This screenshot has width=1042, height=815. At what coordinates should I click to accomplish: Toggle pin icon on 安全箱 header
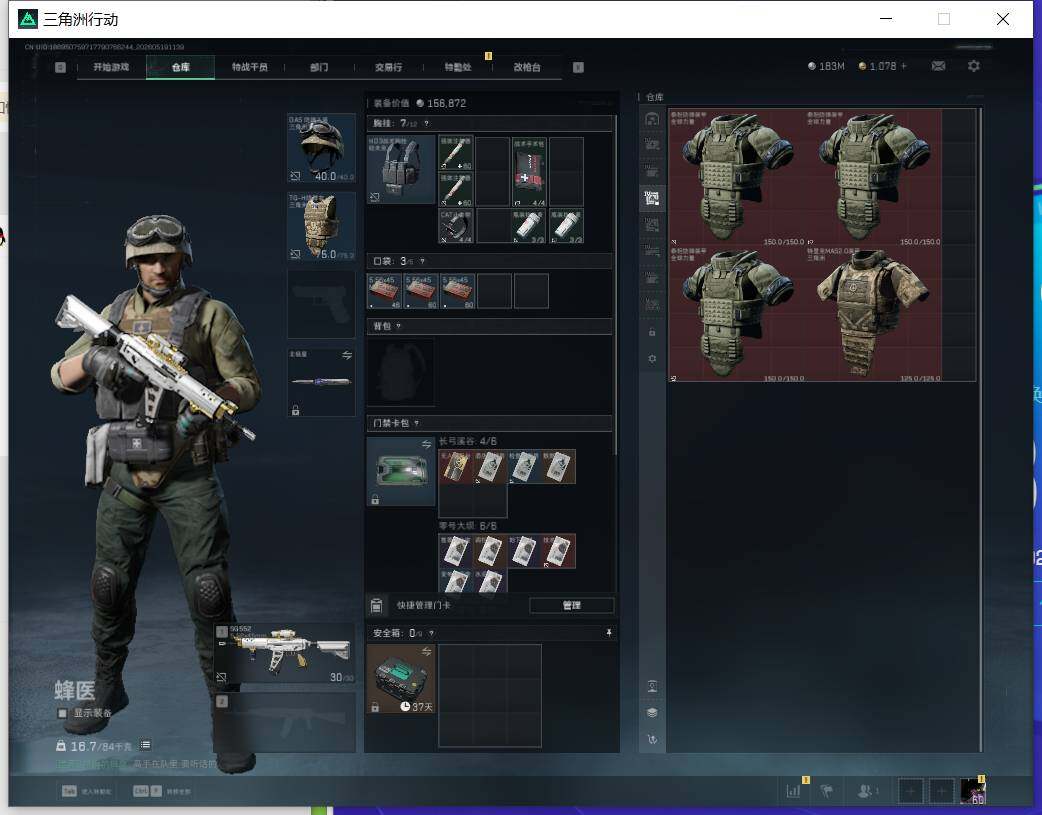[609, 633]
